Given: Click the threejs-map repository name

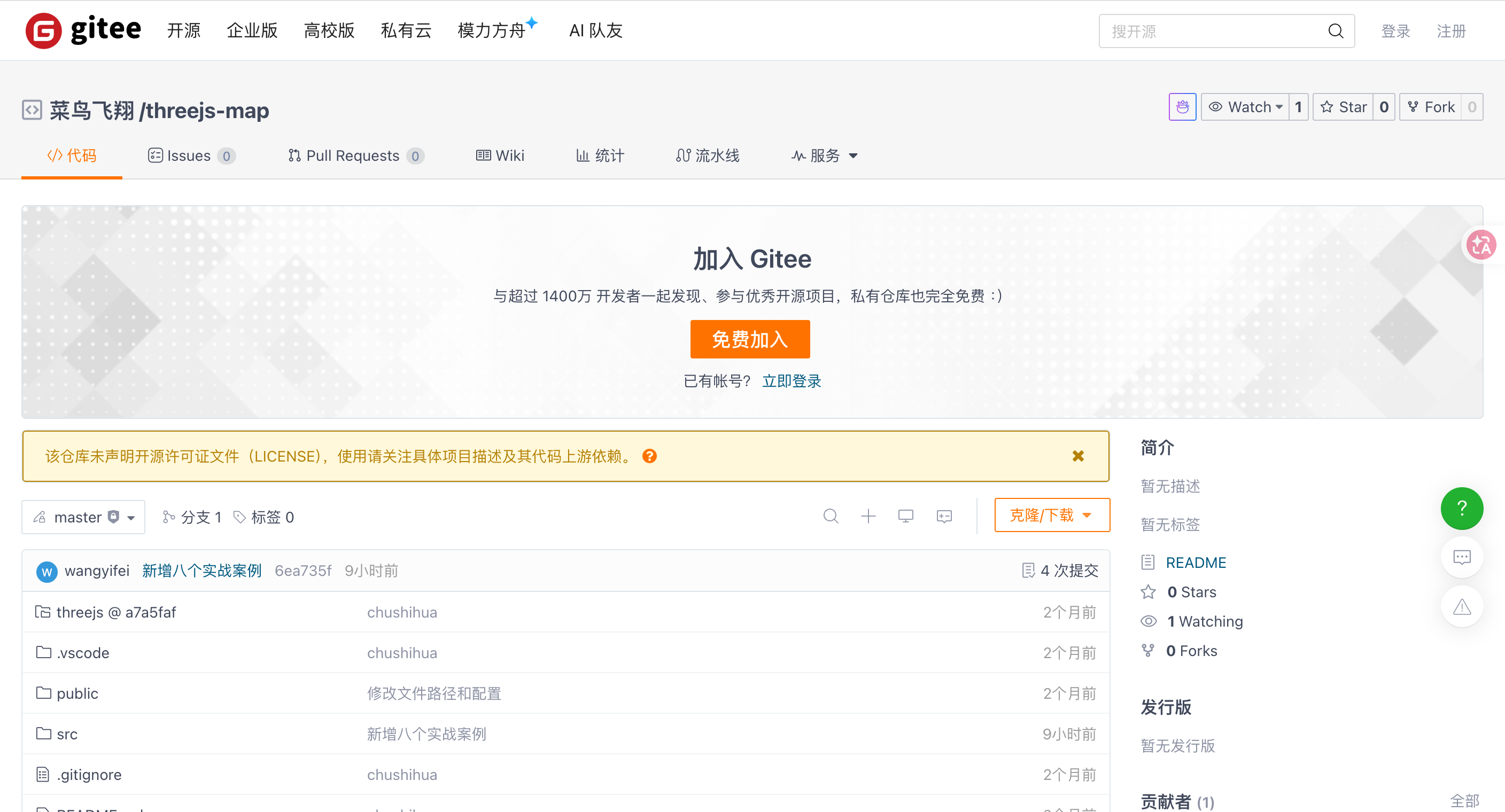Looking at the screenshot, I should point(207,111).
